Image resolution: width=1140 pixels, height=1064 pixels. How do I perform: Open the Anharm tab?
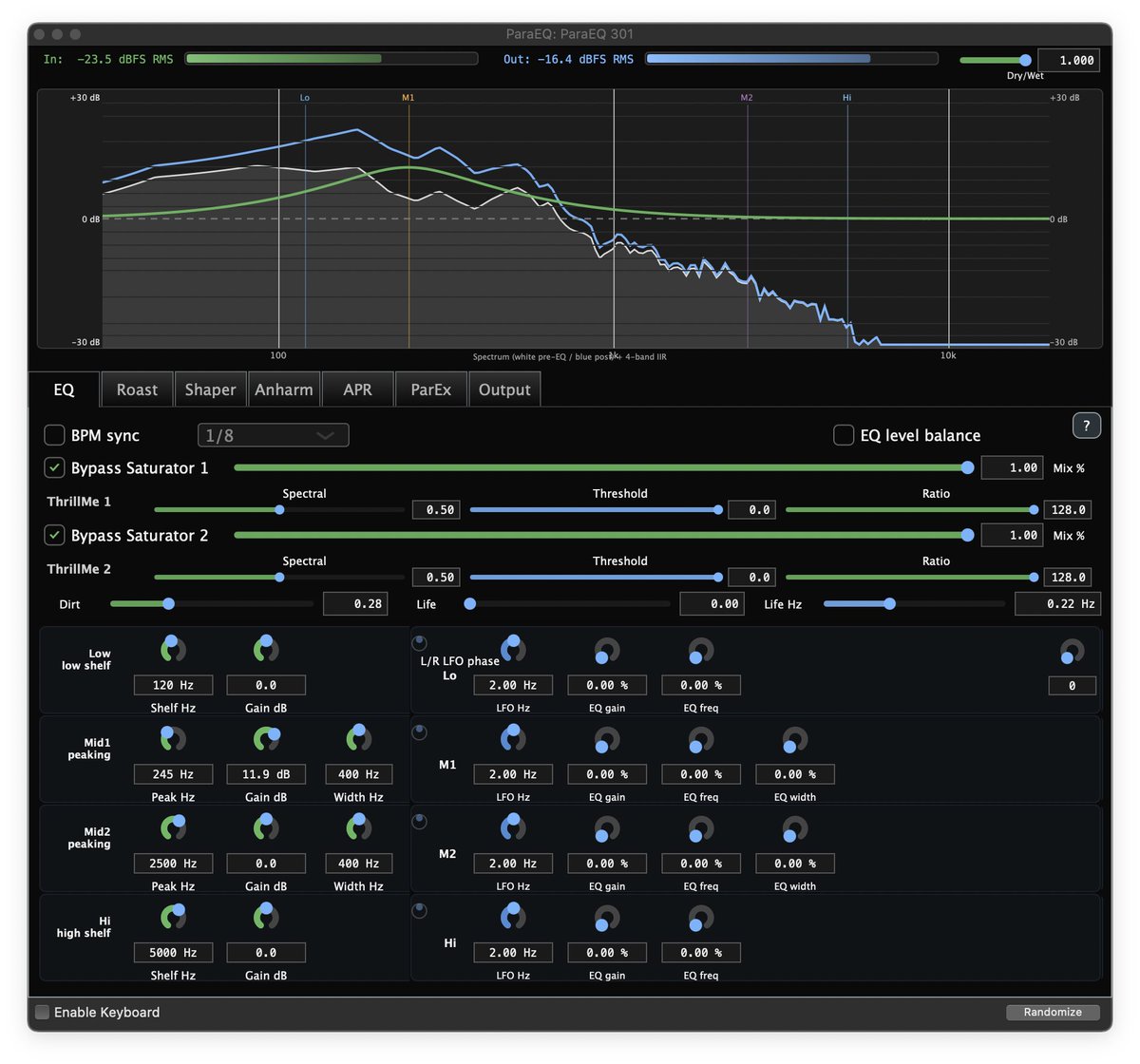click(x=283, y=389)
